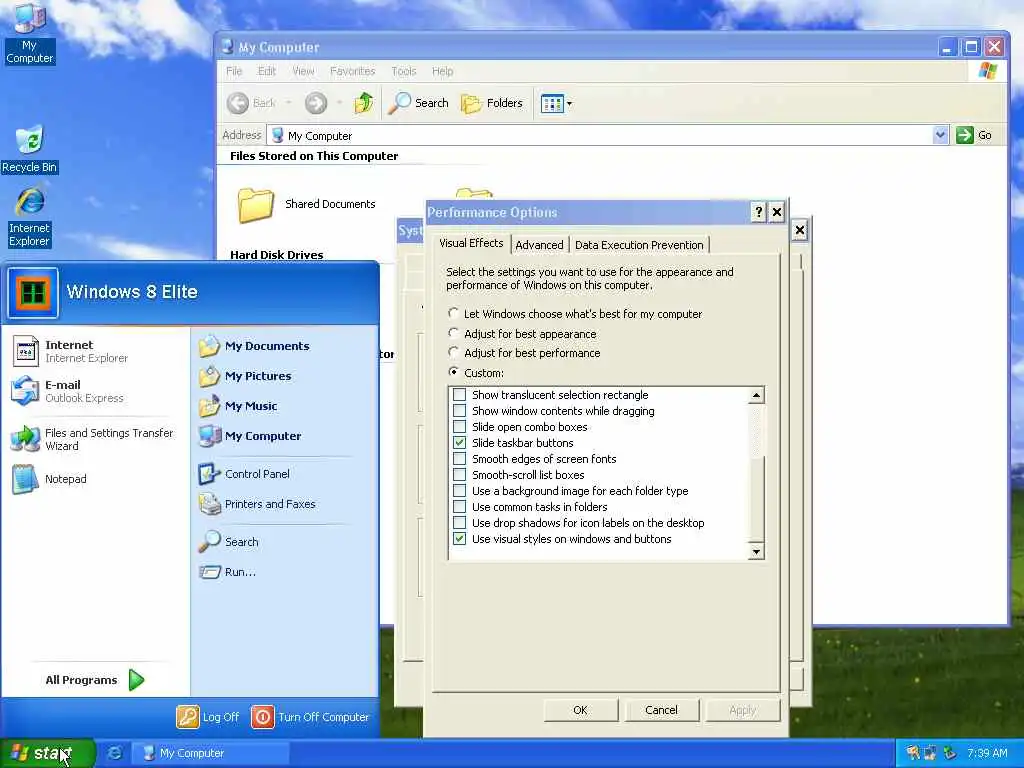
Task: Click Internet Explorer quick launch icon
Action: pos(114,753)
